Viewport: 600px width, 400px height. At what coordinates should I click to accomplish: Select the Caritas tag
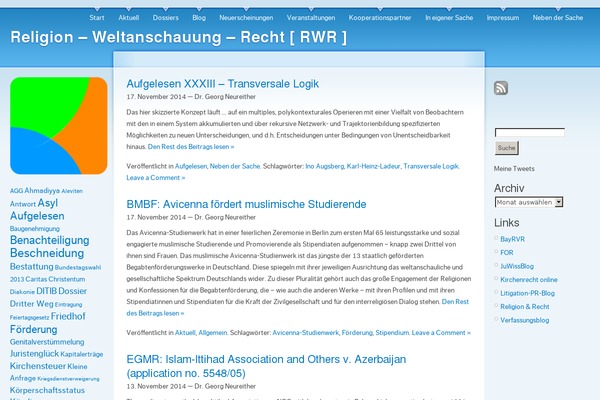point(36,279)
